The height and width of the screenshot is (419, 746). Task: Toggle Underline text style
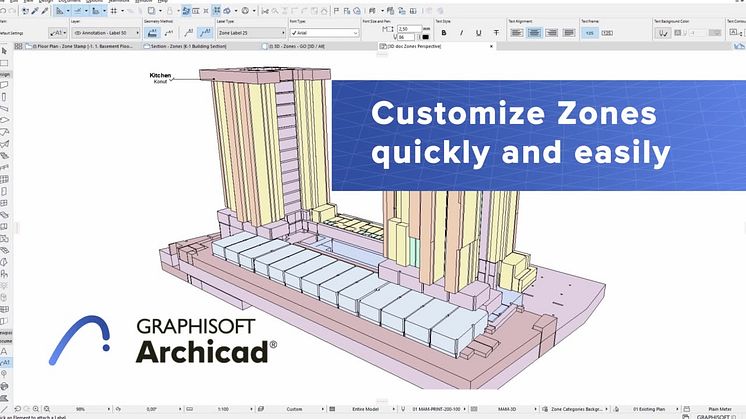coord(479,33)
